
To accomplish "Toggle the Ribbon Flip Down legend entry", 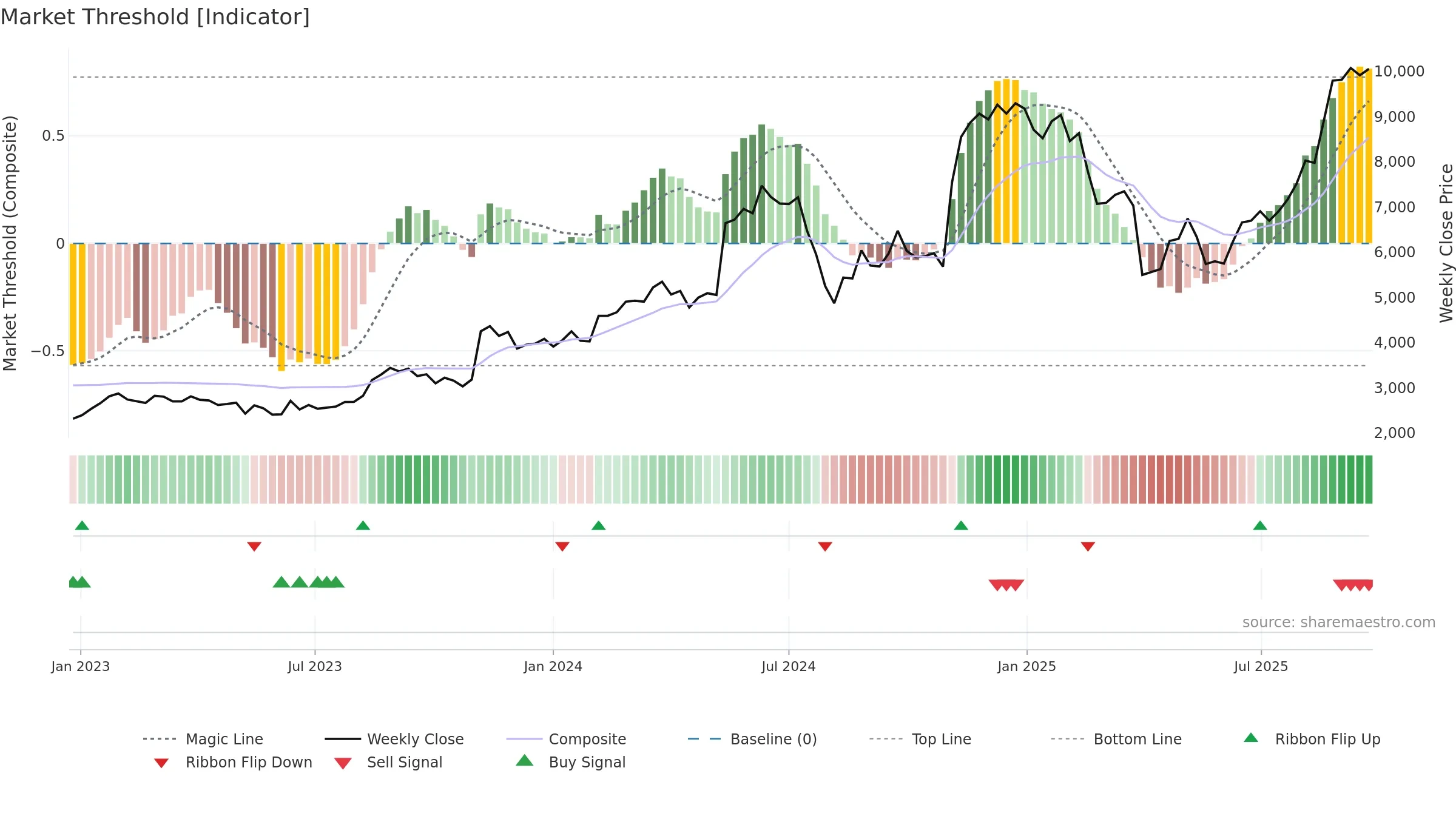I will pos(232,762).
